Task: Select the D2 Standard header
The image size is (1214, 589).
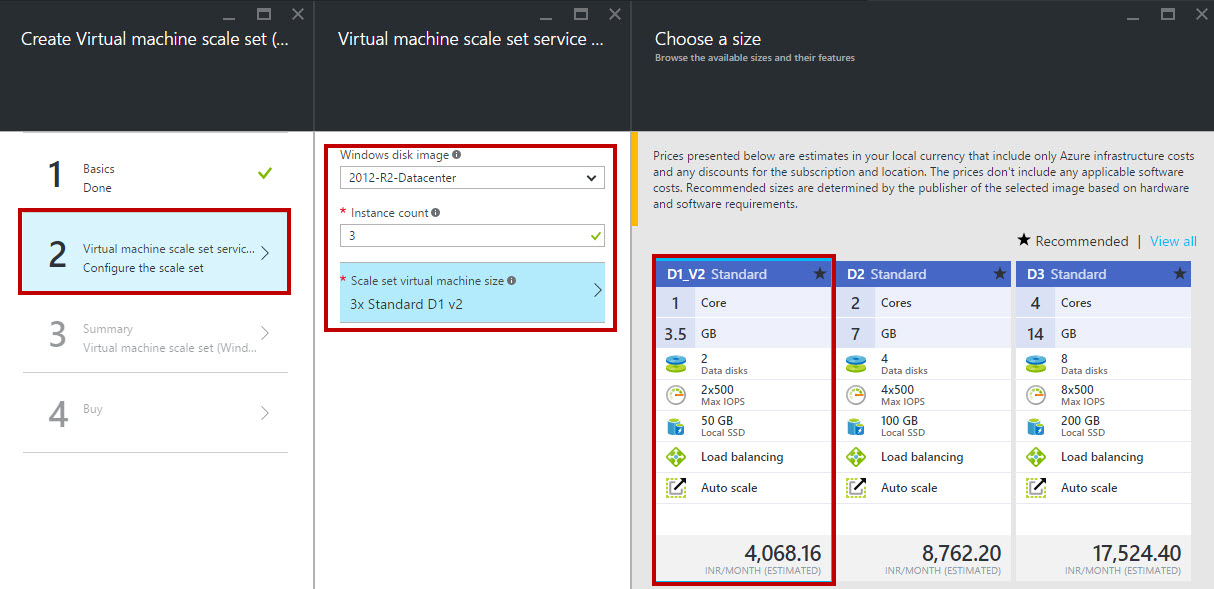Action: point(923,274)
